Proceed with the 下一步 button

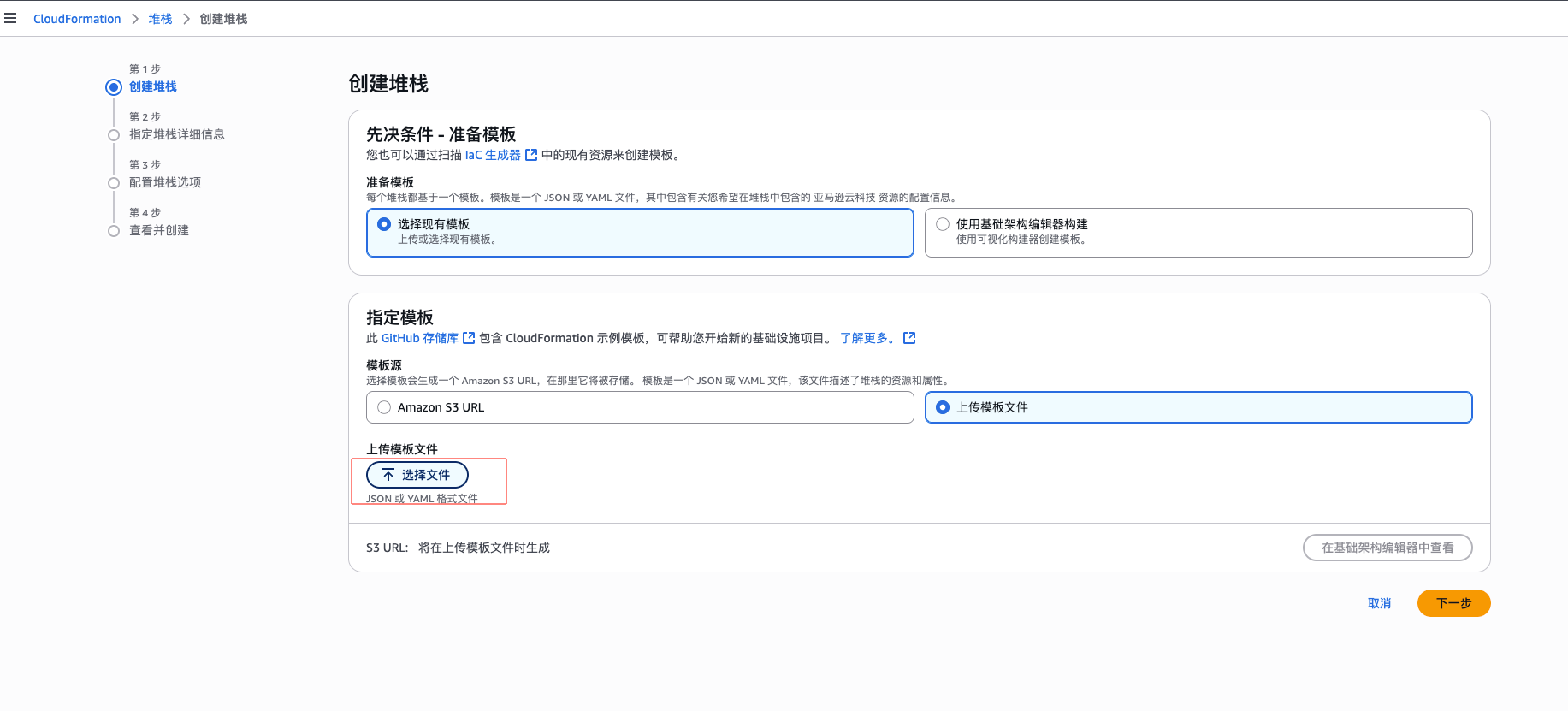(1454, 603)
